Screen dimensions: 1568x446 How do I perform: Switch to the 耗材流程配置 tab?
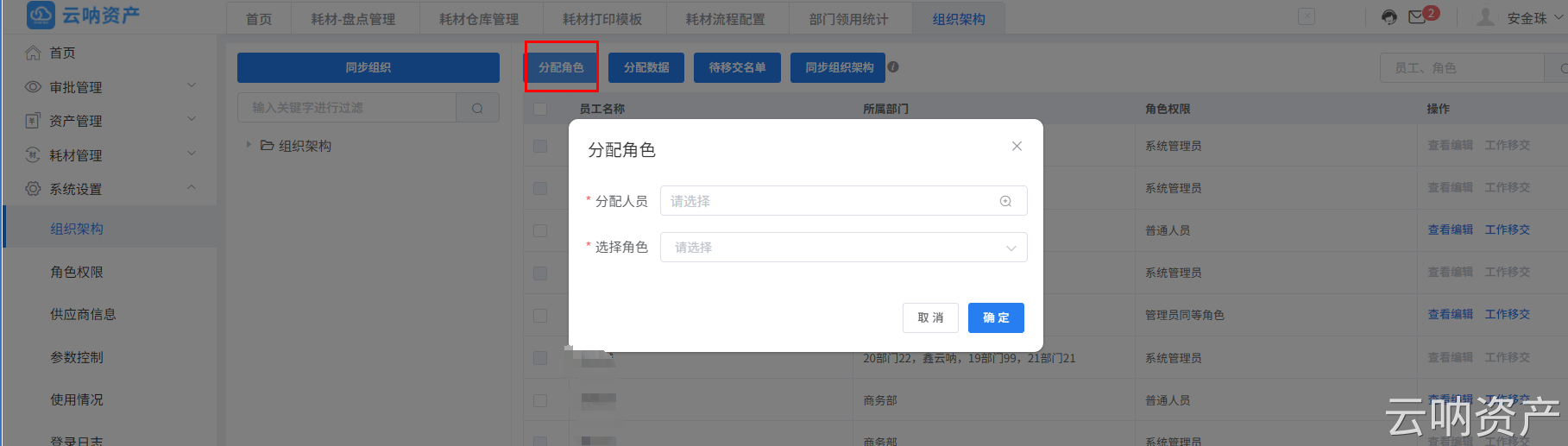pyautogui.click(x=726, y=19)
